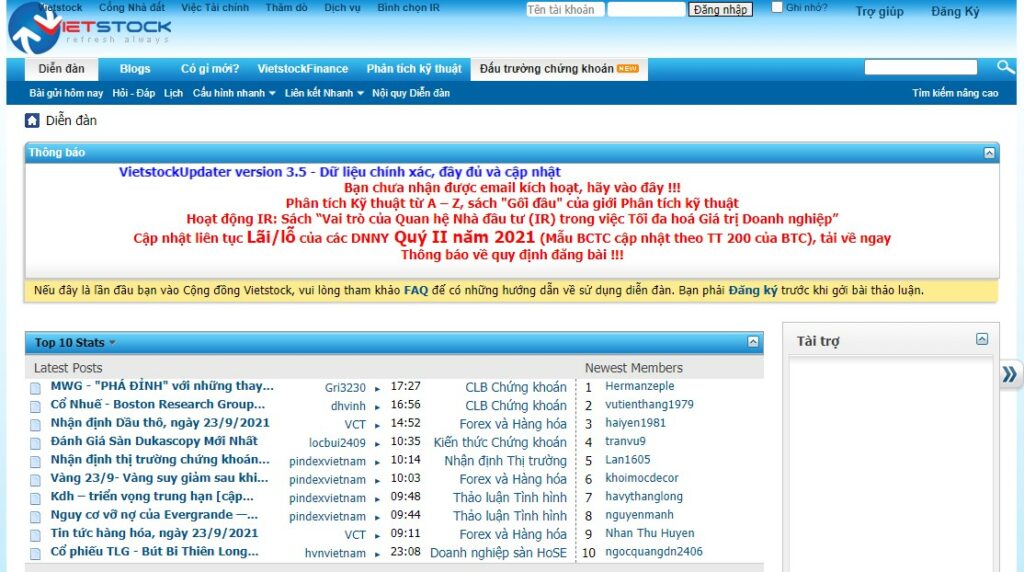Image resolution: width=1024 pixels, height=572 pixels.
Task: Click post icon beside Vàng 23/9 thread
Action: pyautogui.click(x=35, y=480)
